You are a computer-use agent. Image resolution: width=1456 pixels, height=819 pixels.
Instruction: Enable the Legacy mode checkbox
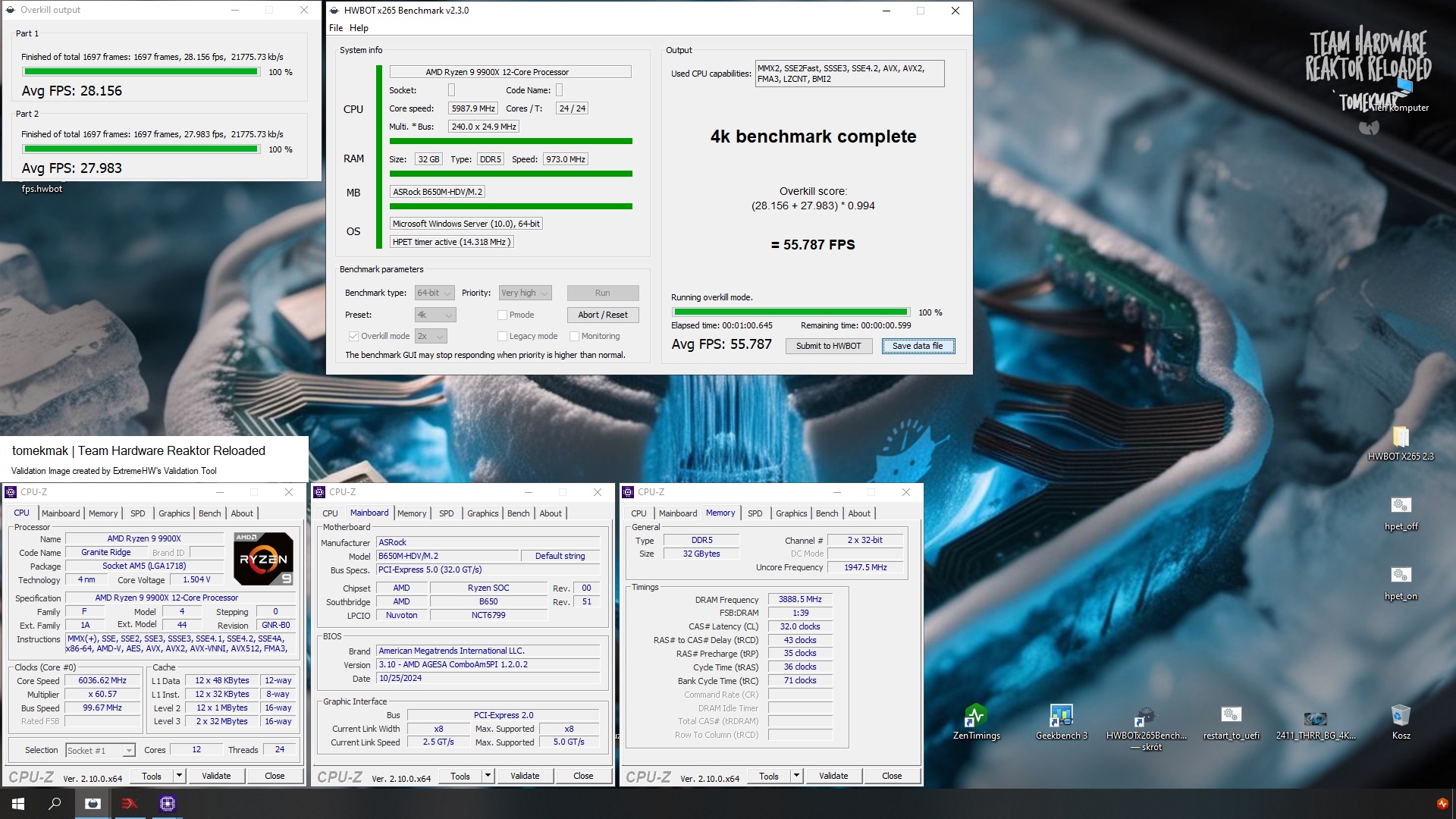pos(502,336)
